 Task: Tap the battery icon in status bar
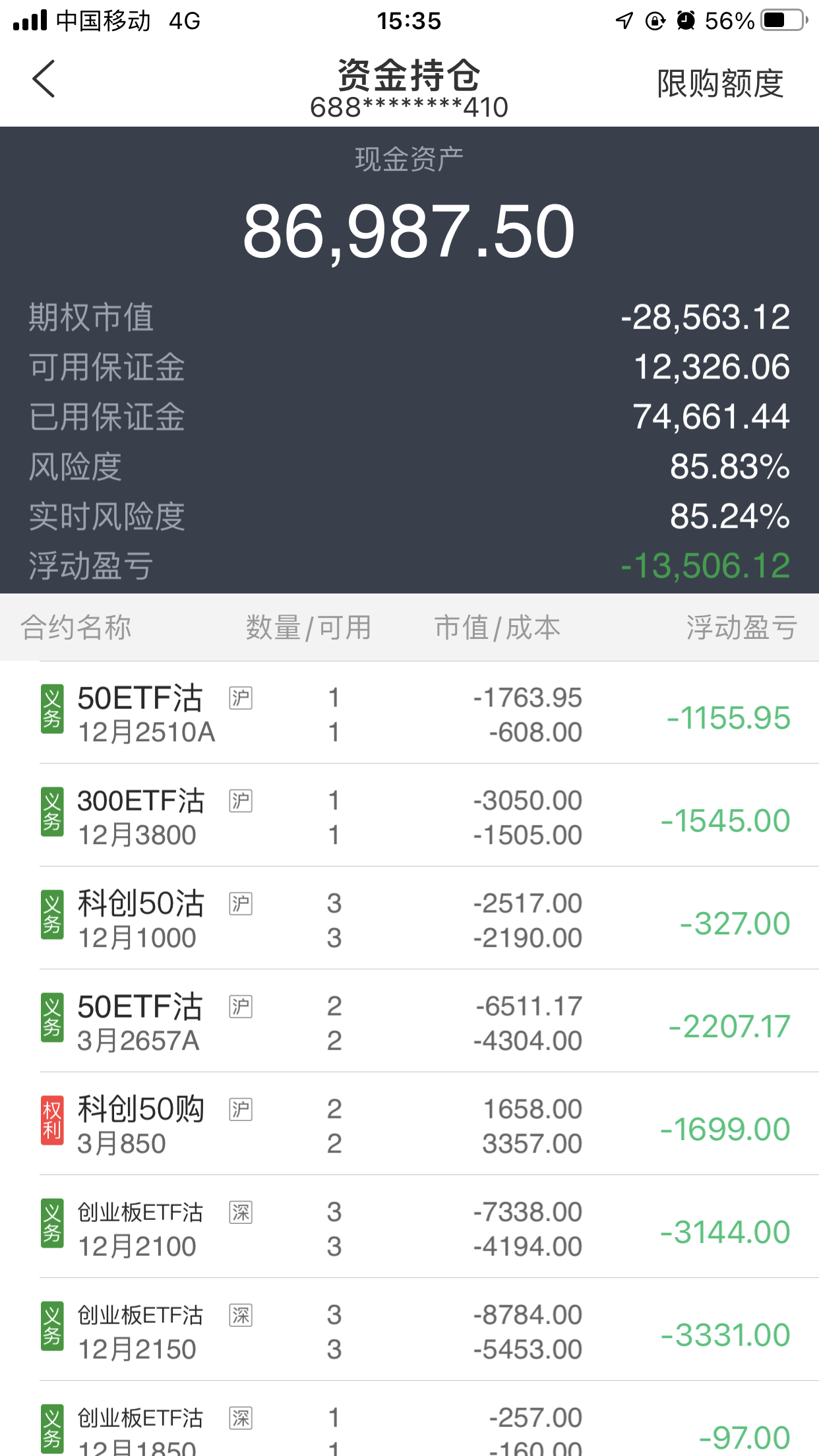coord(783,20)
